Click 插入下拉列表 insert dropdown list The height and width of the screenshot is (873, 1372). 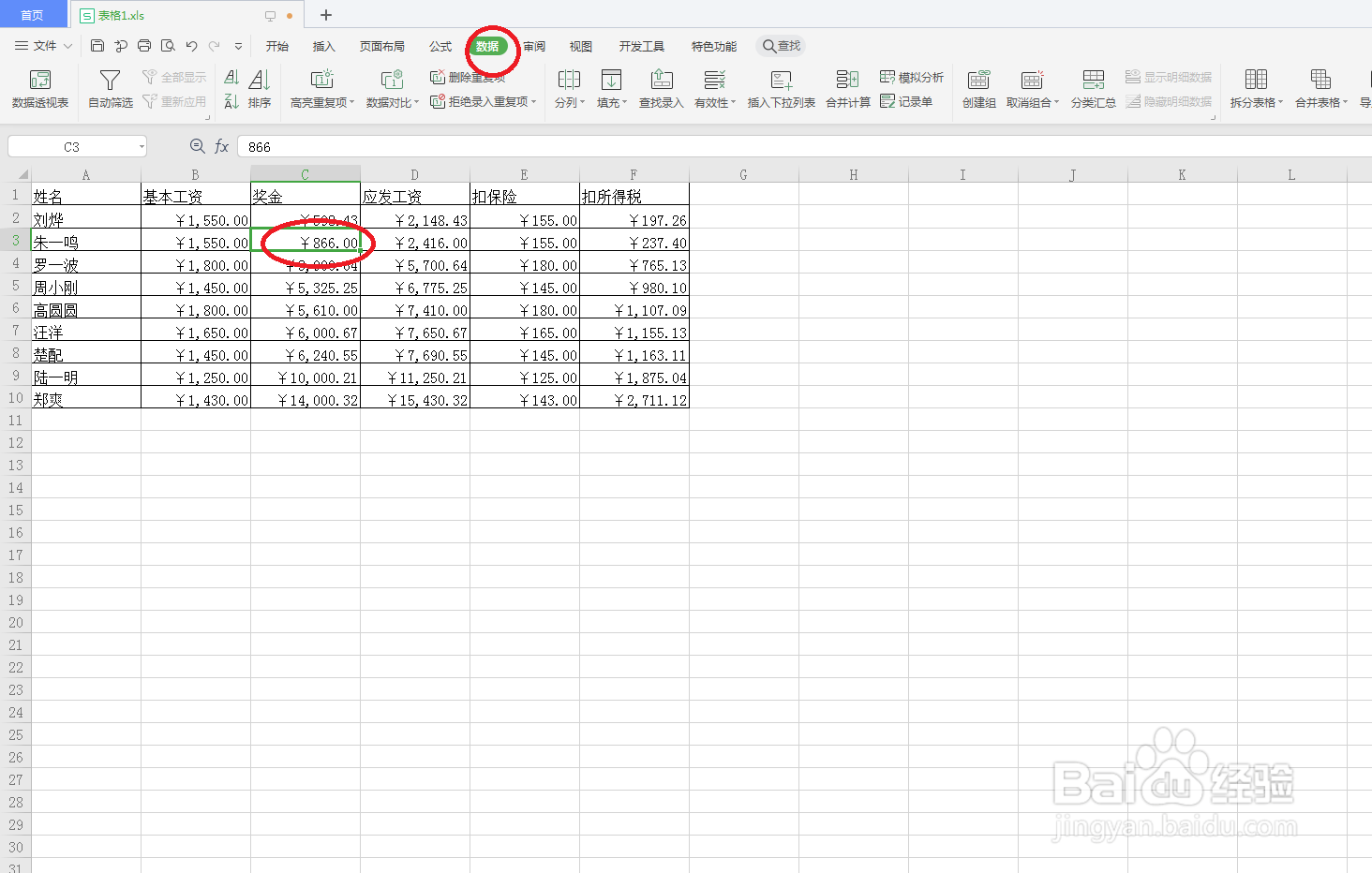781,89
